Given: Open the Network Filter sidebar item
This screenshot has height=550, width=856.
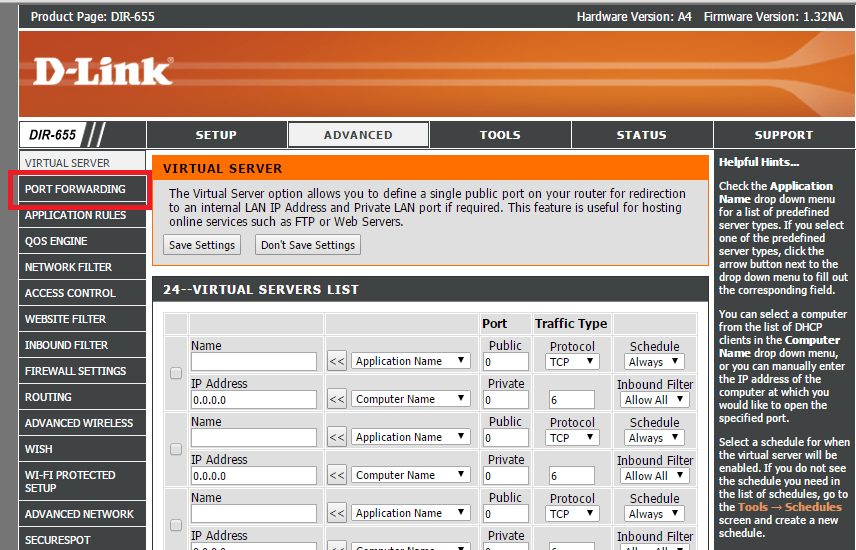Looking at the screenshot, I should pos(82,267).
